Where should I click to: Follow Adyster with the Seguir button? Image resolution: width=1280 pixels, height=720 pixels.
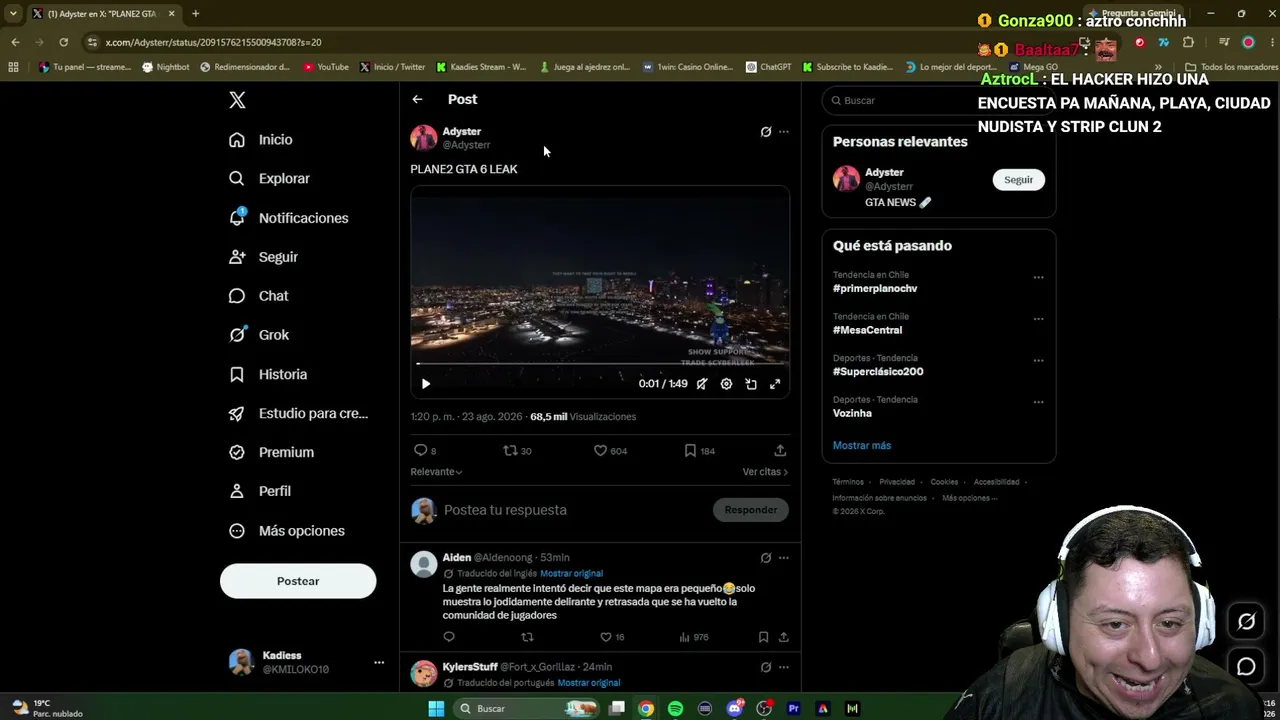pos(1018,180)
